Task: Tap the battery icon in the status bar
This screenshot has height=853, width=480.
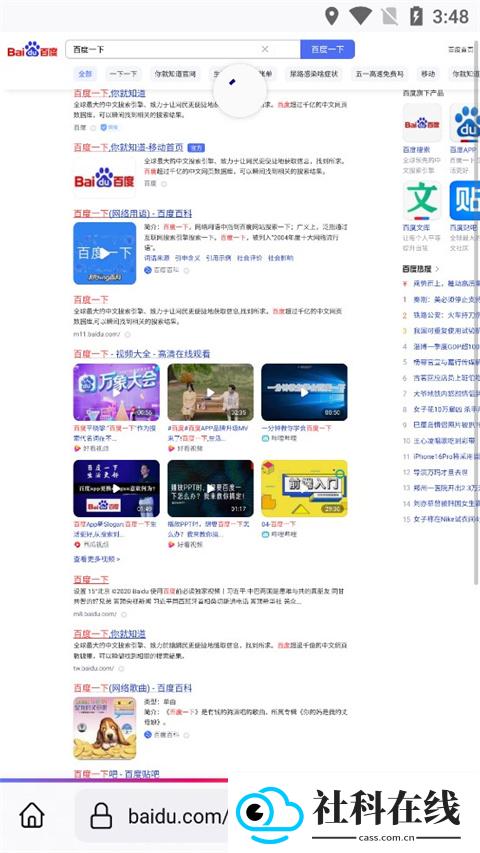Action: pos(416,16)
